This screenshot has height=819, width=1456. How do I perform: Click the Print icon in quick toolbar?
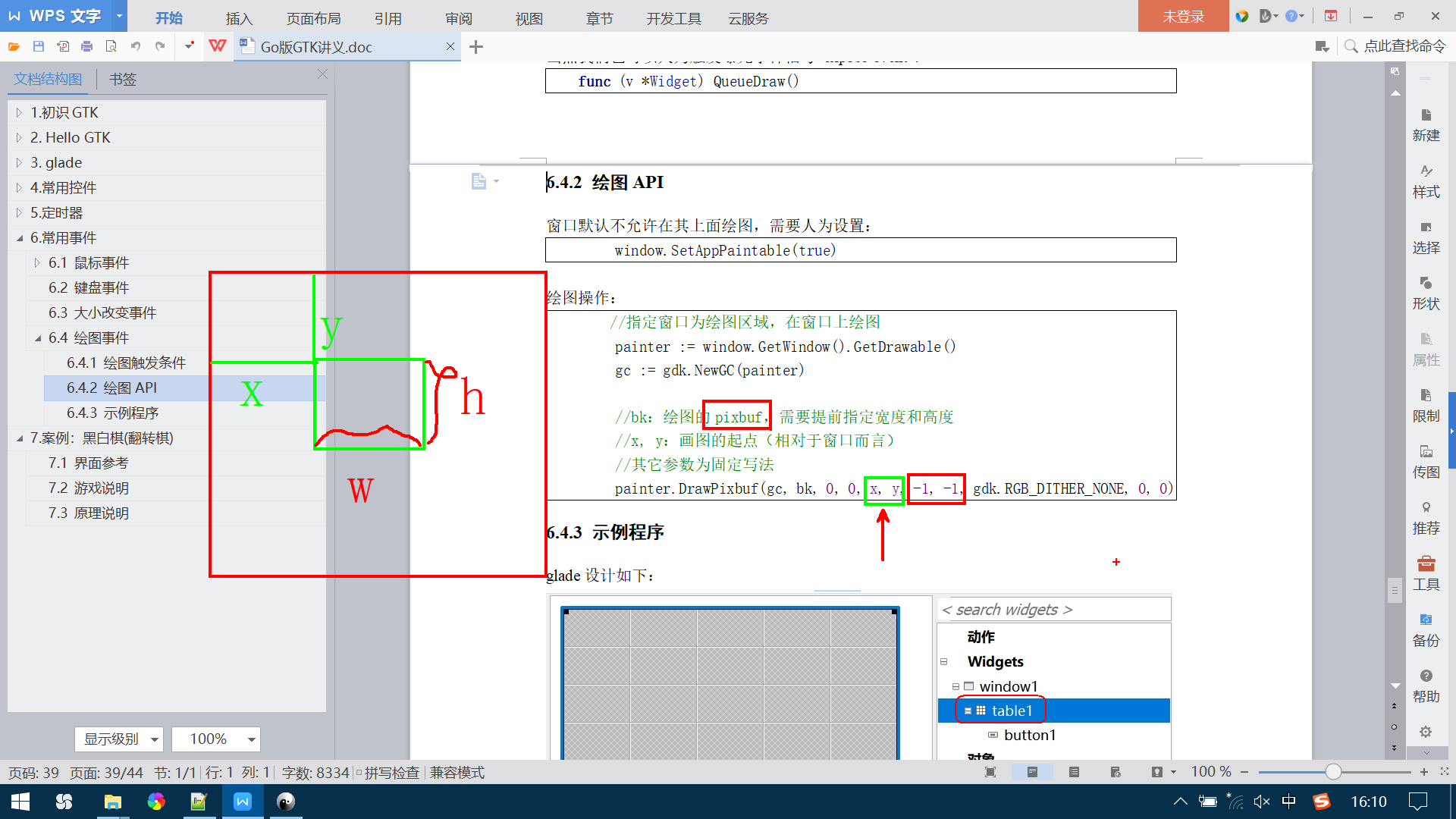coord(86,46)
